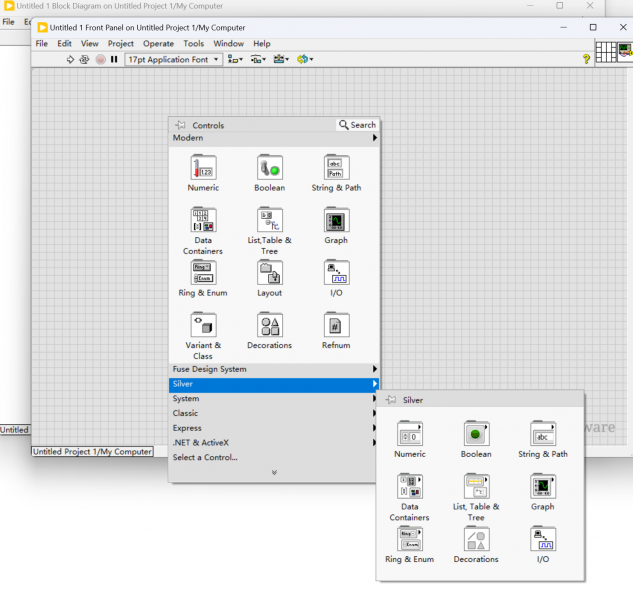Expand the Express palette category
The height and width of the screenshot is (600, 633).
272,428
